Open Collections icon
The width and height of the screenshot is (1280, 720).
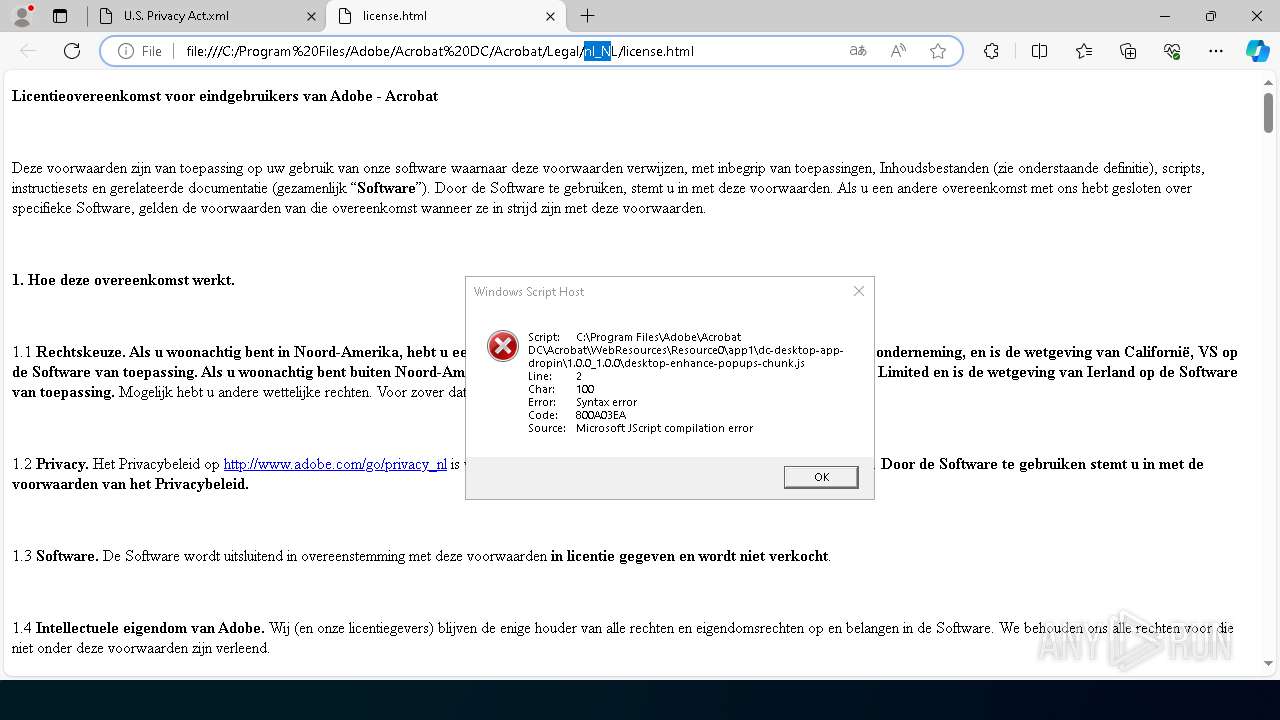(x=1128, y=51)
